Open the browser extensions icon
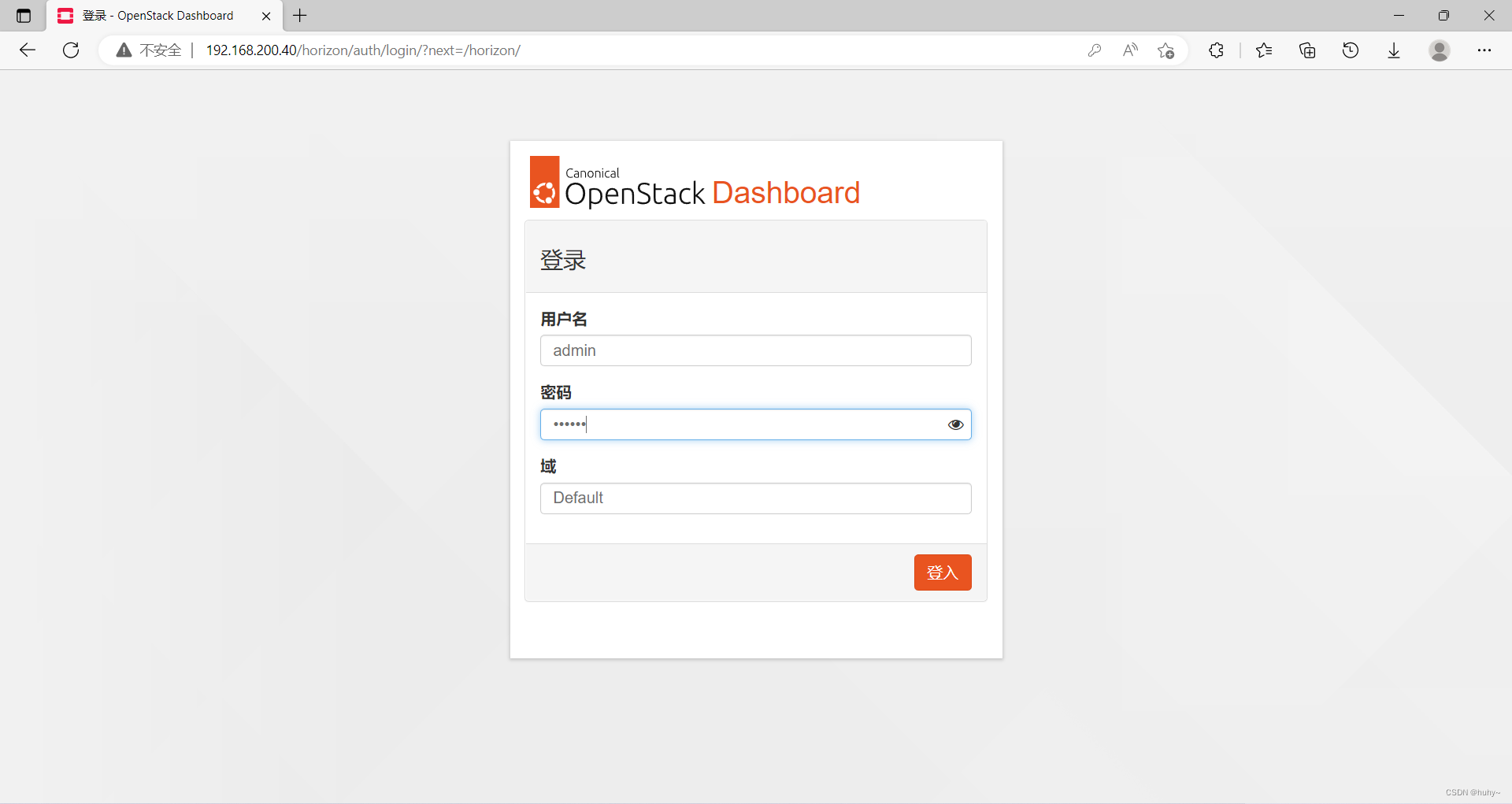 1217,50
